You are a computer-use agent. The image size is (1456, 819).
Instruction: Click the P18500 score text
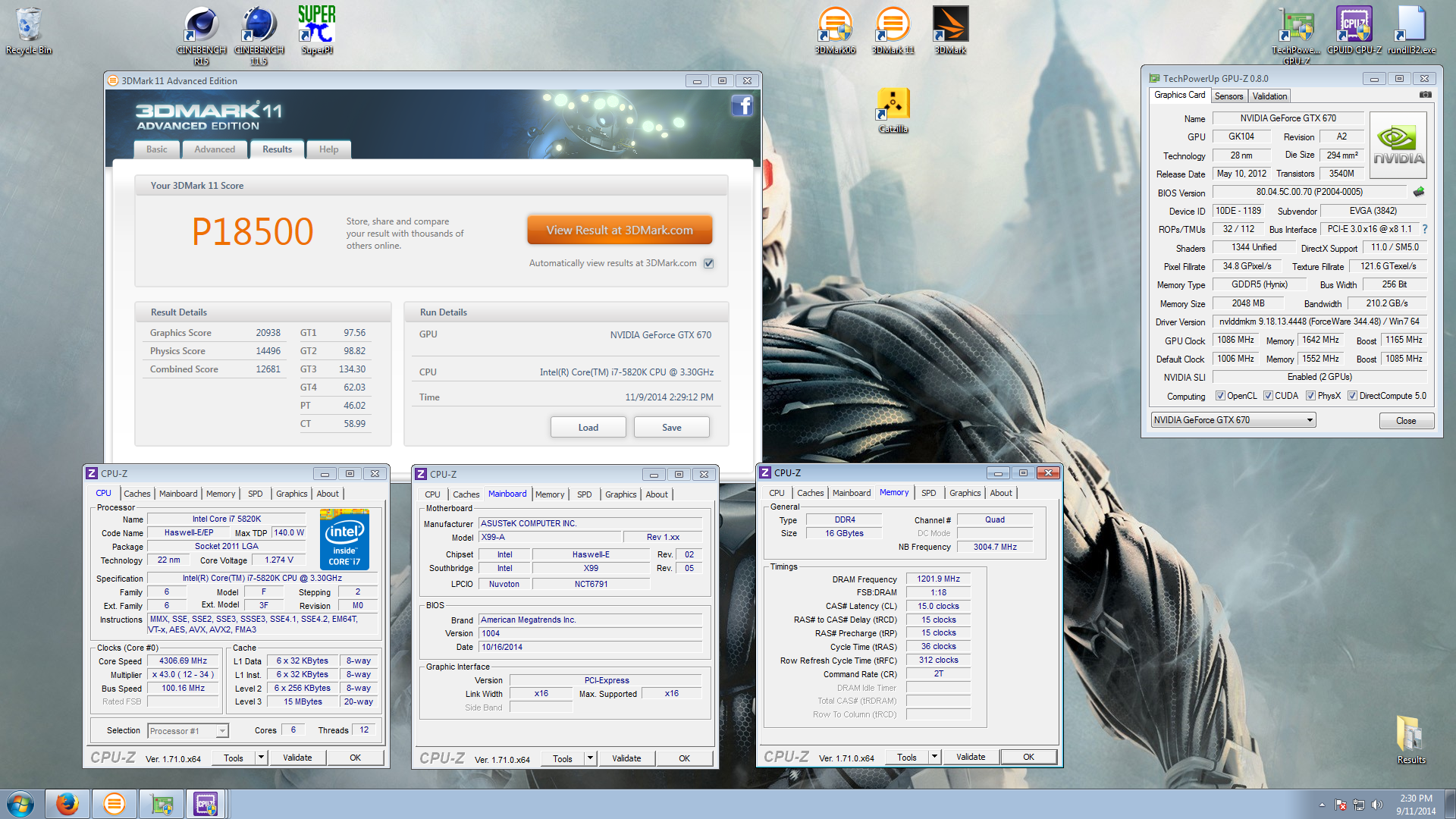click(x=253, y=232)
